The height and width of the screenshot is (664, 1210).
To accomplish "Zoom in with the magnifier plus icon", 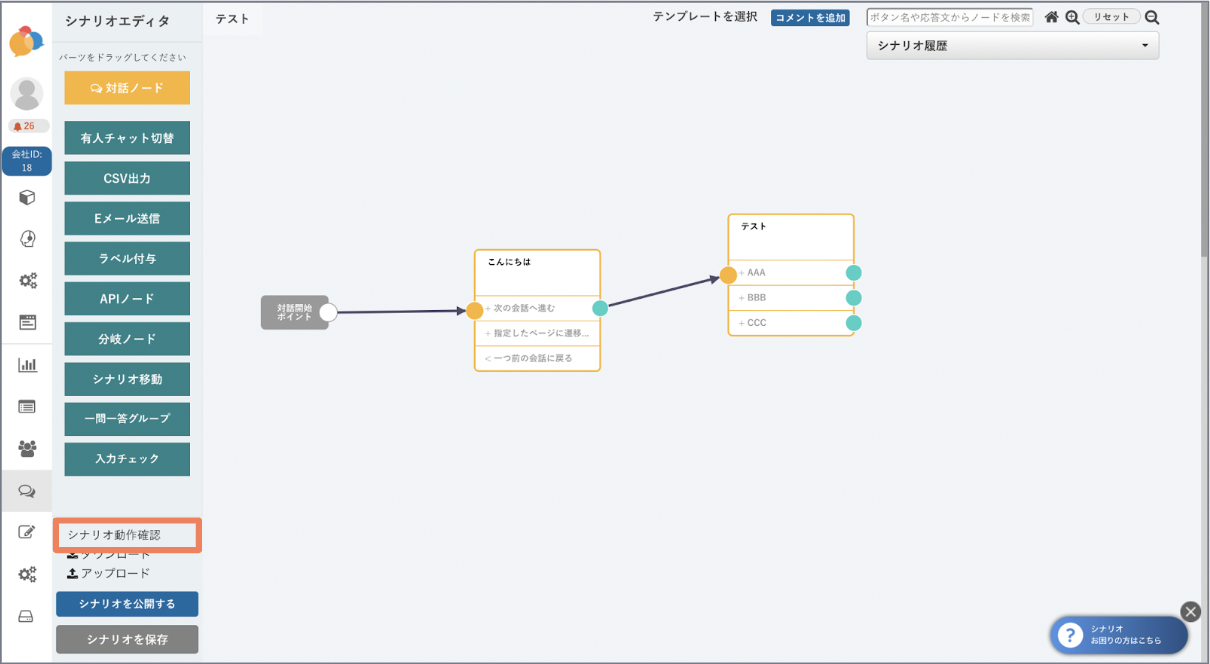I will [x=1072, y=17].
